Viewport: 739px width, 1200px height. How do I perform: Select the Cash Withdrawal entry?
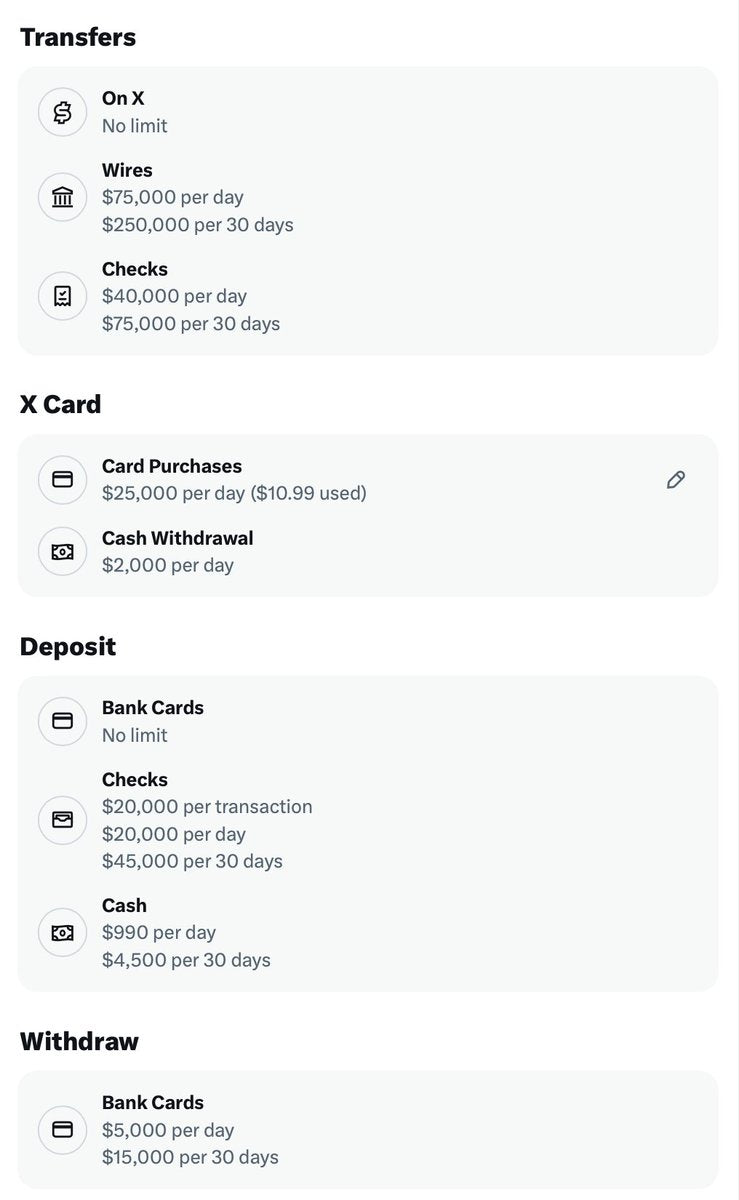pyautogui.click(x=368, y=552)
